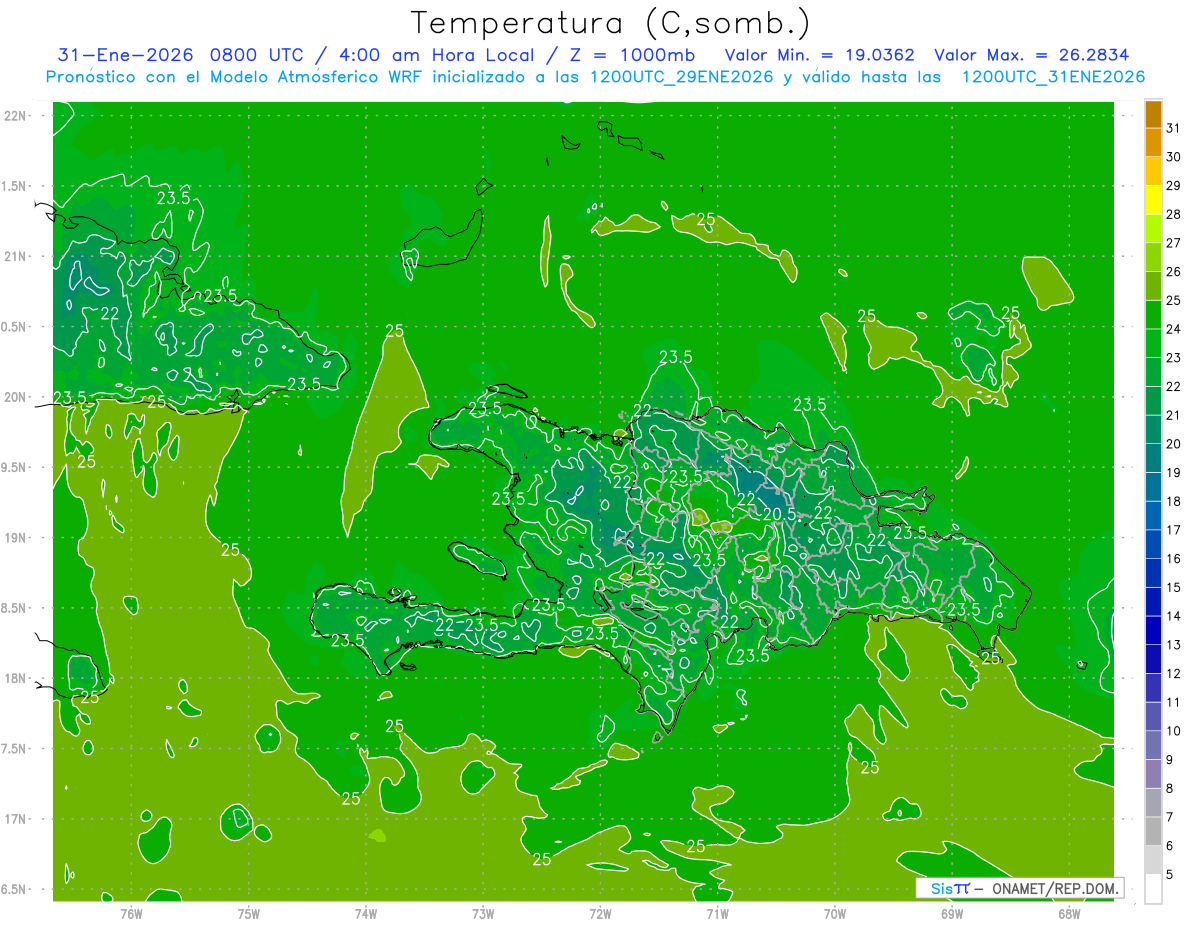Click the 'SisTT - ONAMET/REP.DOM.' logo box
The width and height of the screenshot is (1200, 927).
coord(1020,888)
